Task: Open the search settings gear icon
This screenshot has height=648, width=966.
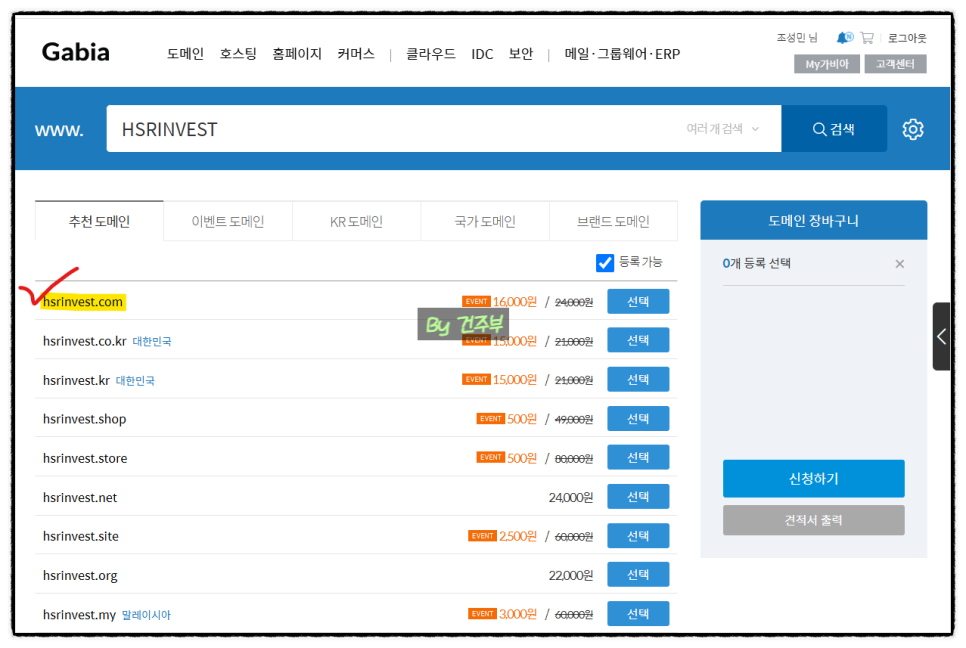Action: pos(912,129)
